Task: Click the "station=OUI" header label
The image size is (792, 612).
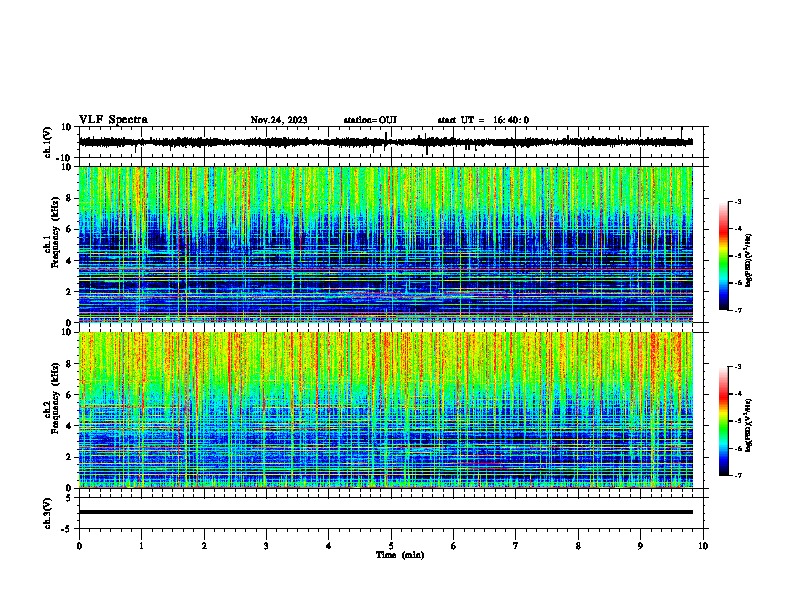Action: click(x=370, y=120)
